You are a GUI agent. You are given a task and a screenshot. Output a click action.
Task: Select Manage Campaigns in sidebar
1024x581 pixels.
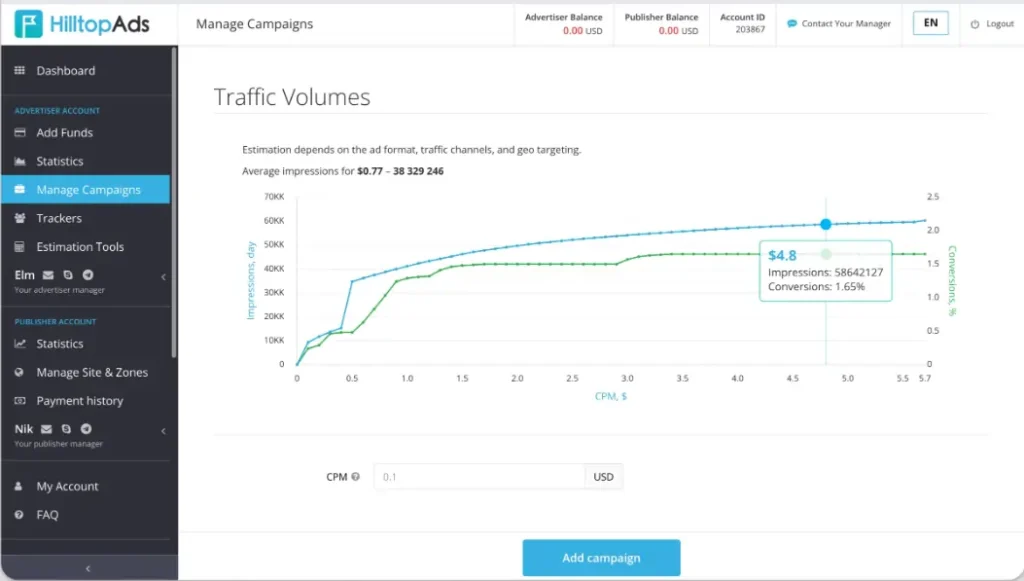86,189
